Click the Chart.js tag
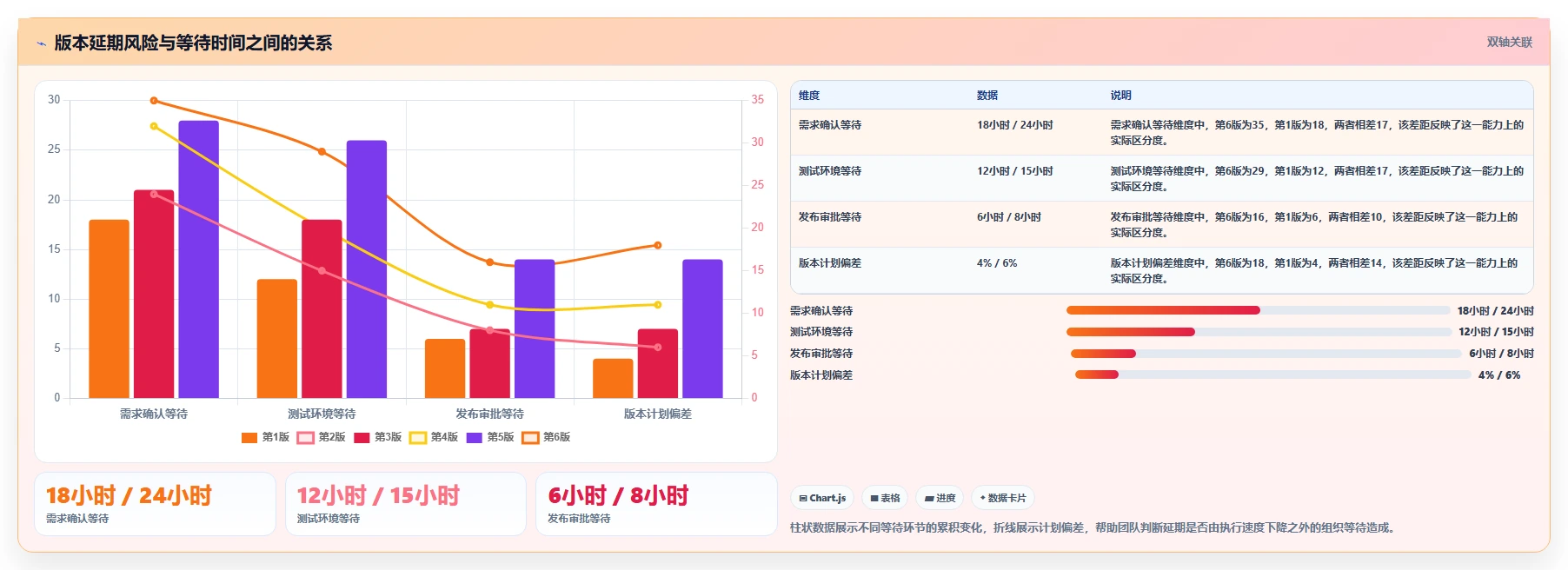 (x=822, y=498)
